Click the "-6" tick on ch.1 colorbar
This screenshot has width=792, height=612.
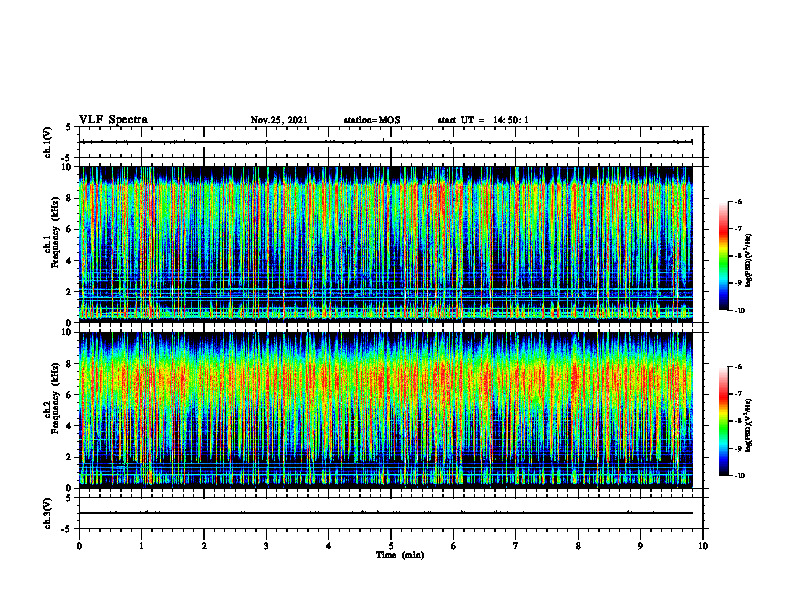click(x=738, y=201)
